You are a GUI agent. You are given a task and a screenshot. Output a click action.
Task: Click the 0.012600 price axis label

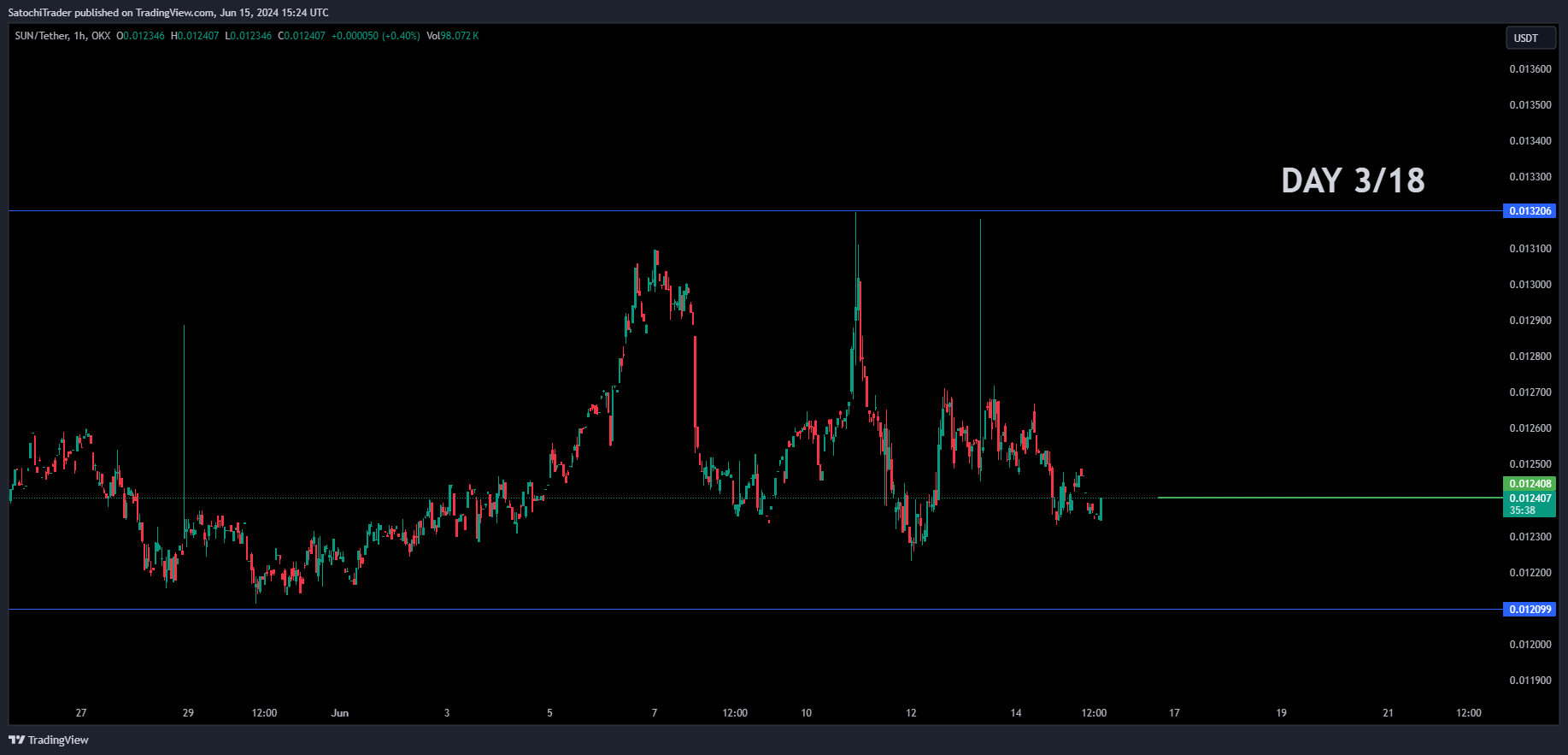(1530, 428)
